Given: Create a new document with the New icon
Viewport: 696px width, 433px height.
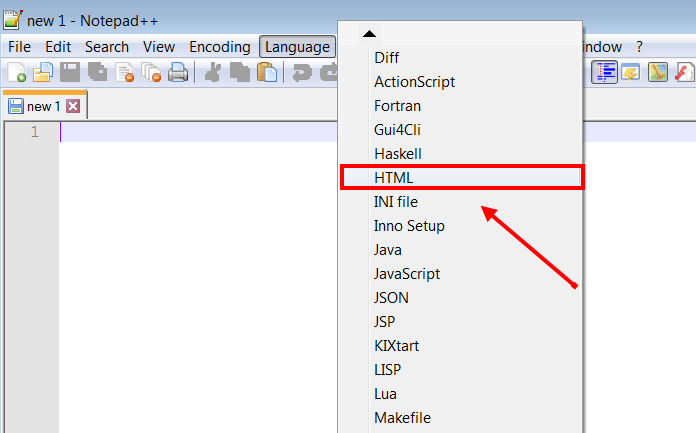Looking at the screenshot, I should pos(16,72).
